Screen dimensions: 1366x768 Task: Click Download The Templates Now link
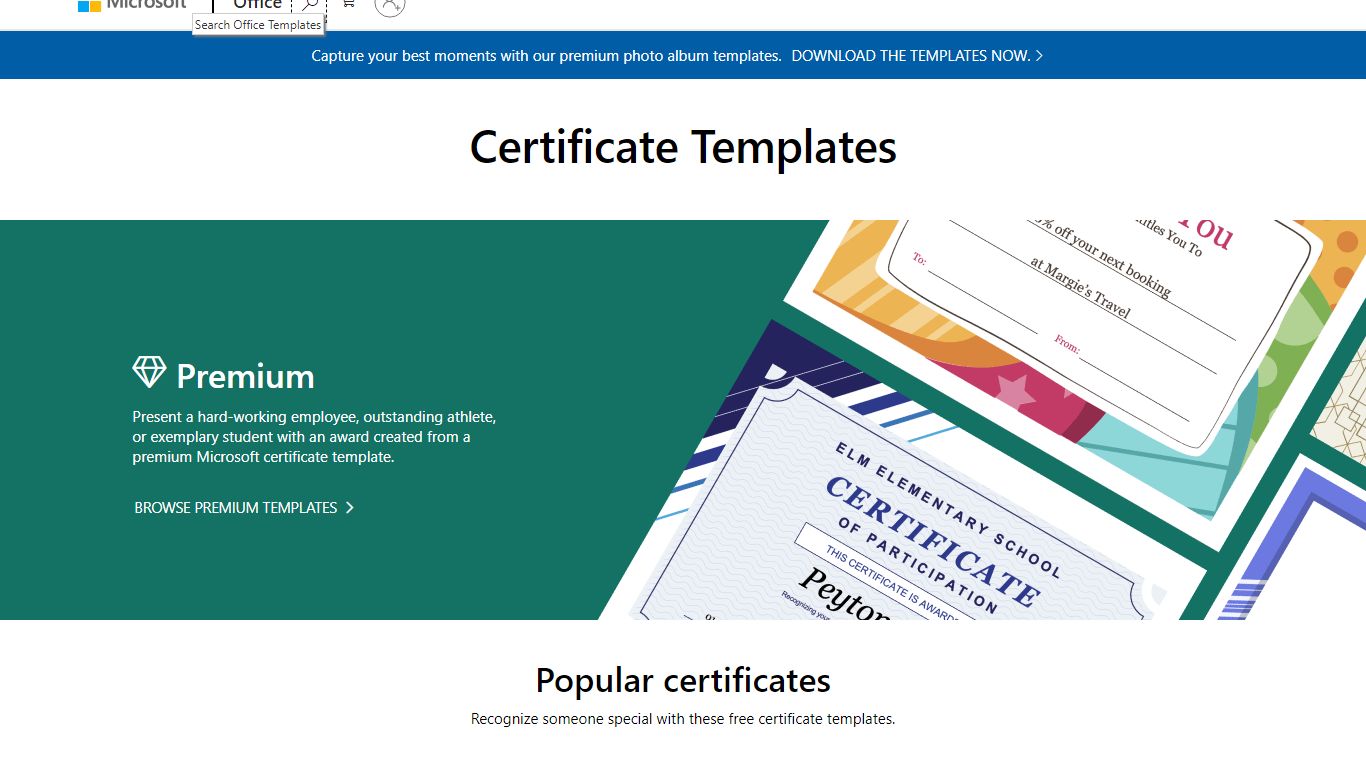(x=917, y=56)
